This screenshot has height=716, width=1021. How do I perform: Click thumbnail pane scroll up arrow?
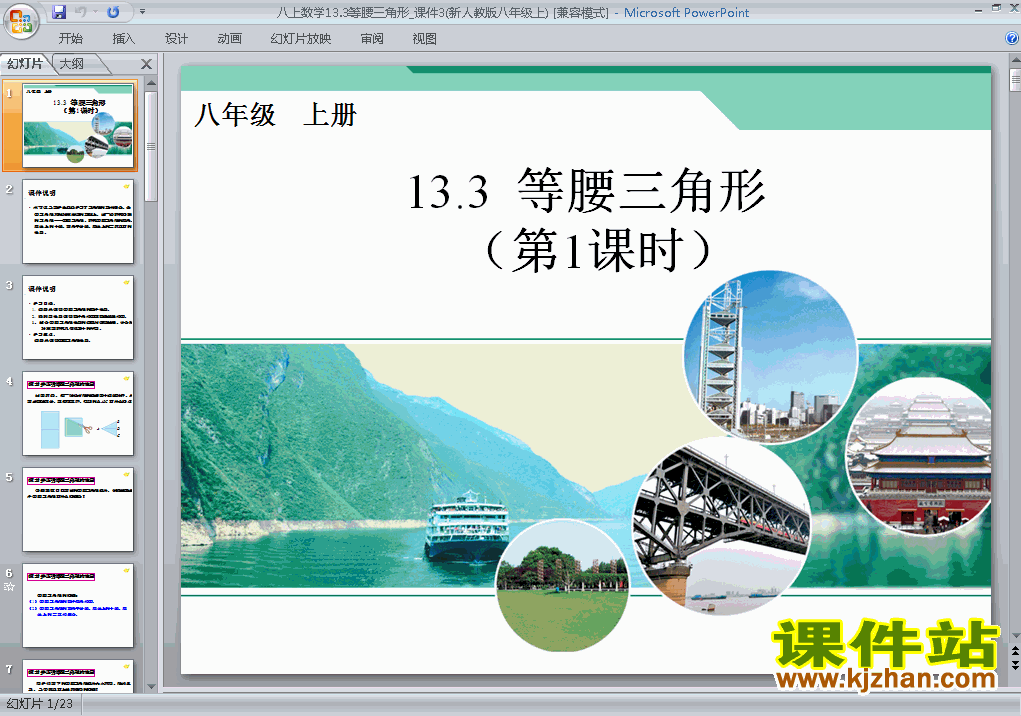[x=151, y=84]
